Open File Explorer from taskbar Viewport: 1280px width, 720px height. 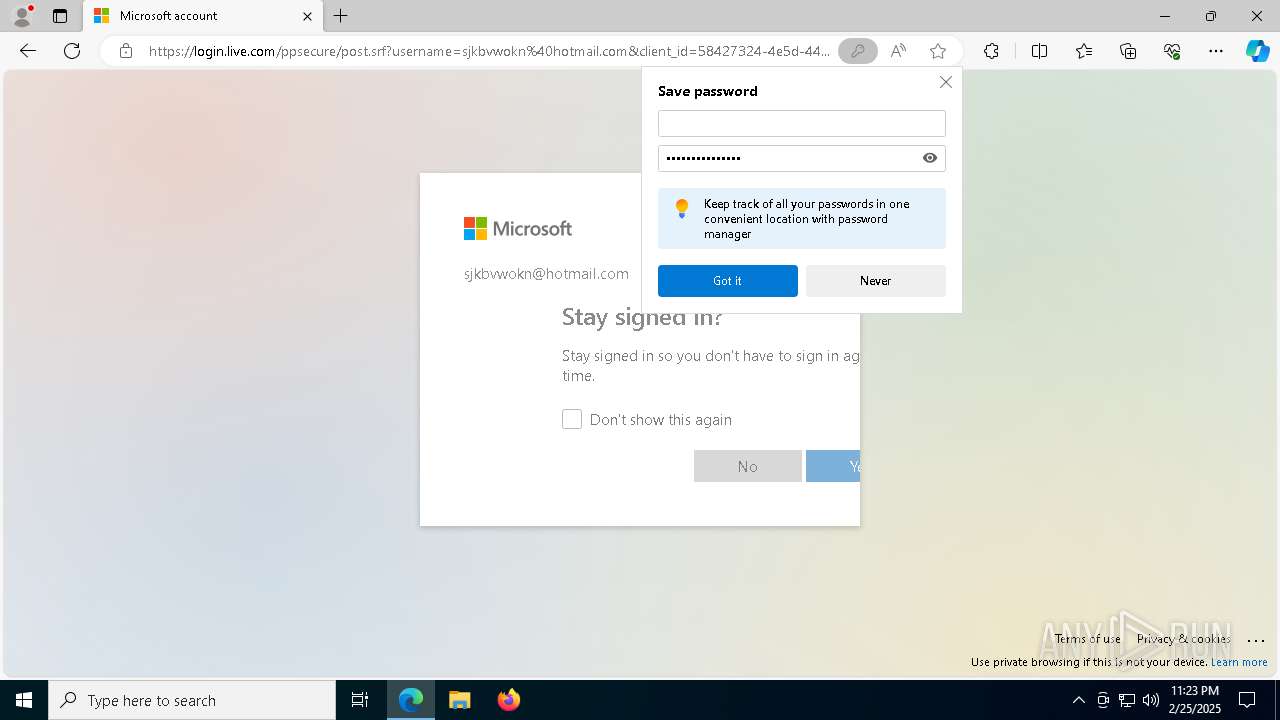(460, 700)
